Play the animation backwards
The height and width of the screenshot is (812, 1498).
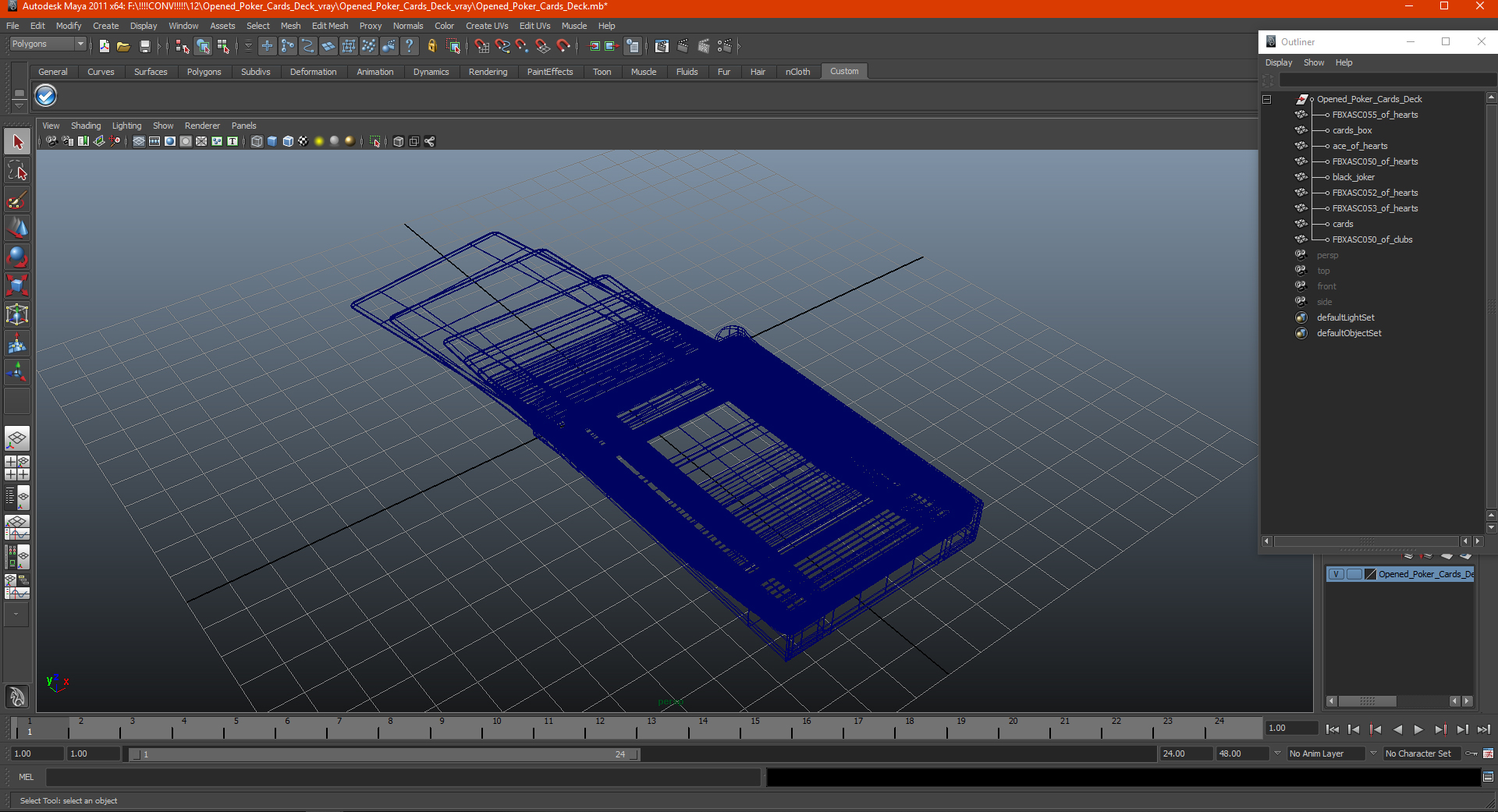pyautogui.click(x=1397, y=729)
